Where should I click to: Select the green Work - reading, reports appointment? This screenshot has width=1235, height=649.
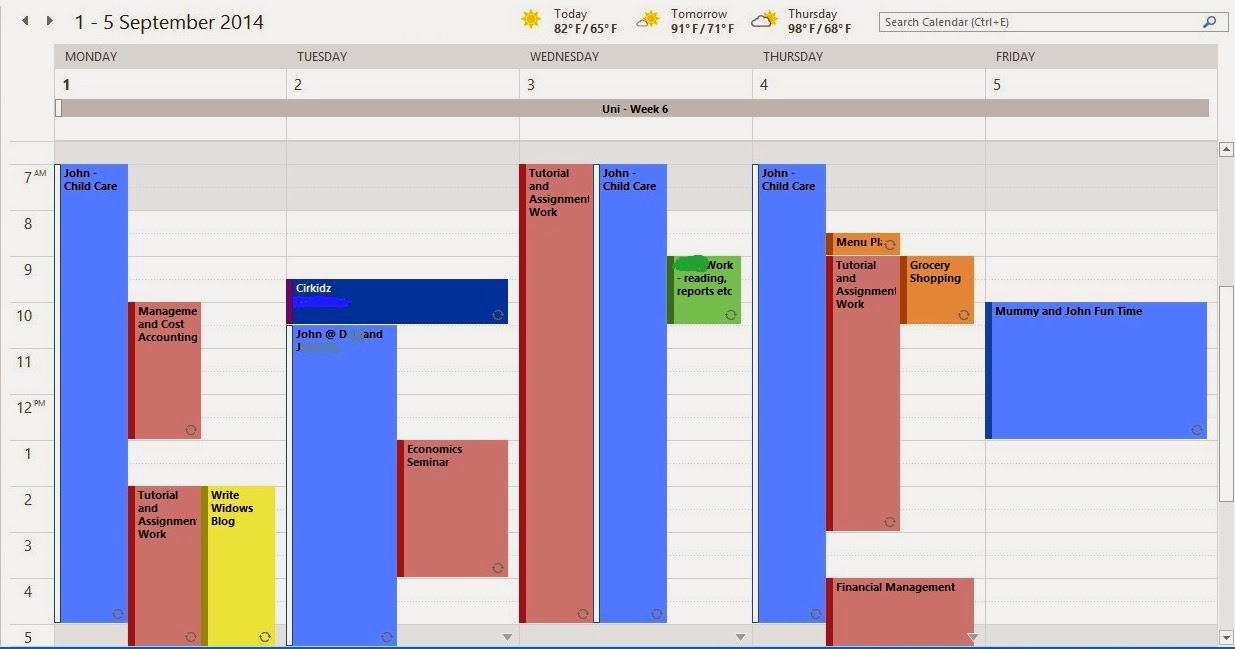[704, 290]
